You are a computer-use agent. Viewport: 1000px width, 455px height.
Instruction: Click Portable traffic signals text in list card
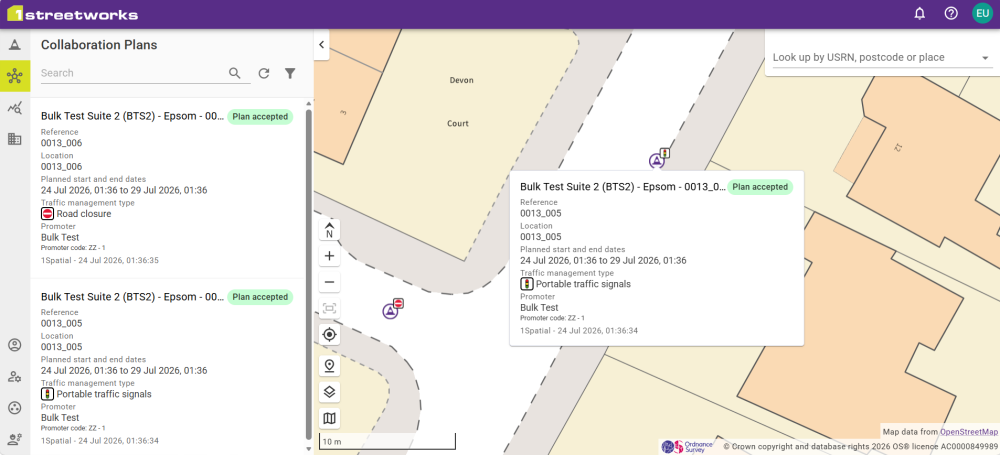pyautogui.click(x=104, y=394)
